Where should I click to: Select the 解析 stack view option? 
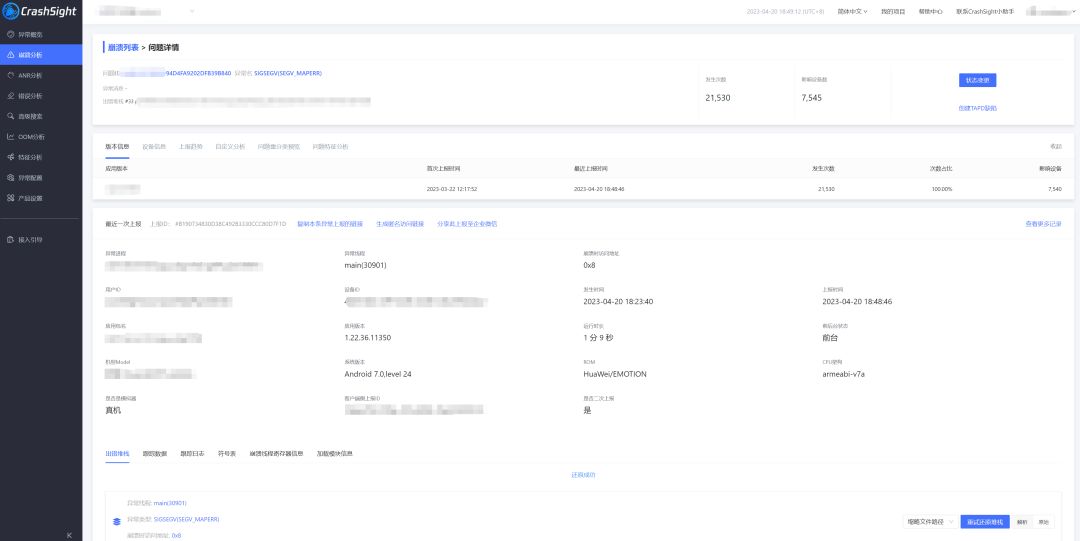(x=1021, y=522)
